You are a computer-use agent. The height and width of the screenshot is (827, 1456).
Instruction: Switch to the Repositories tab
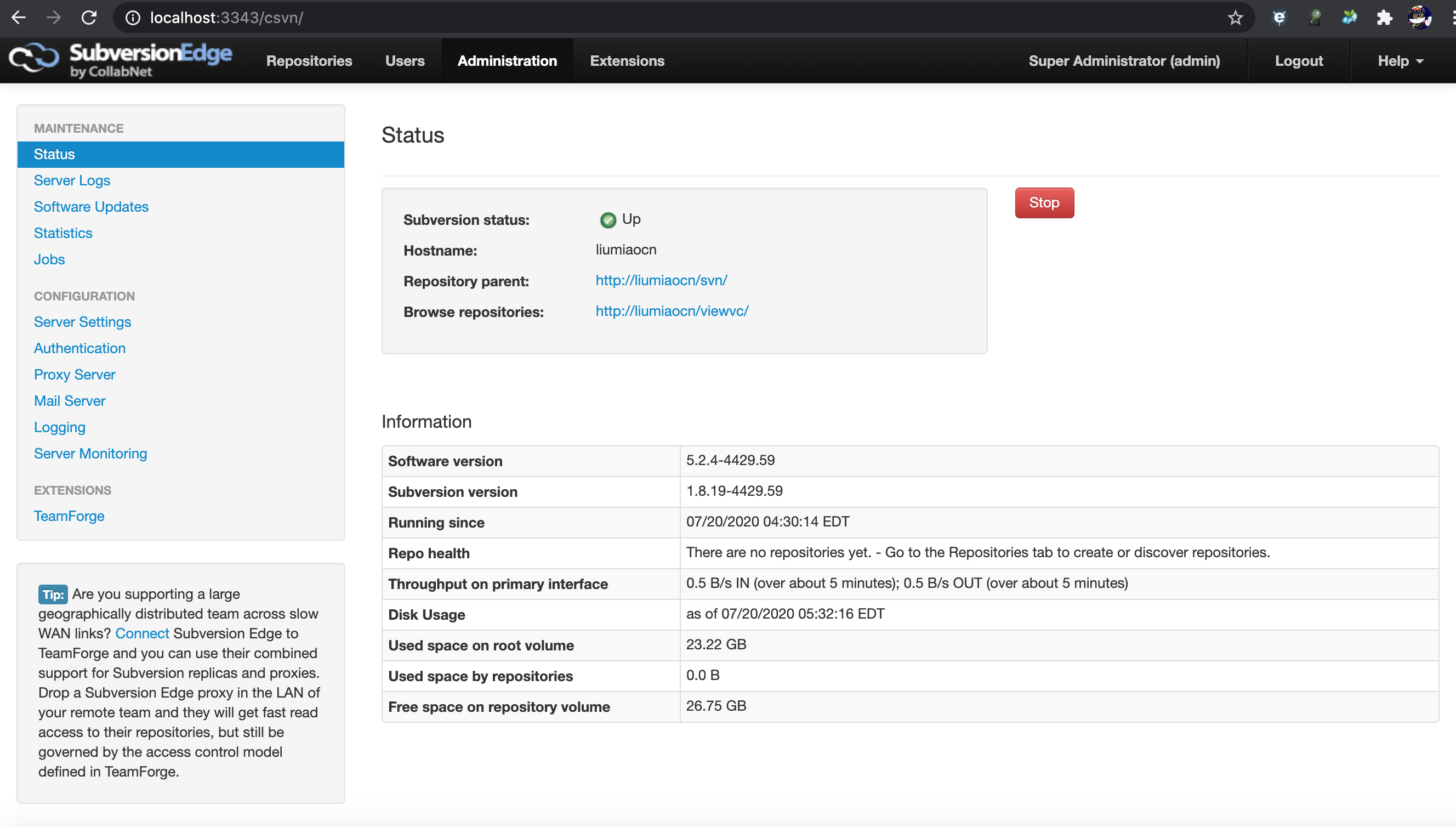(309, 60)
